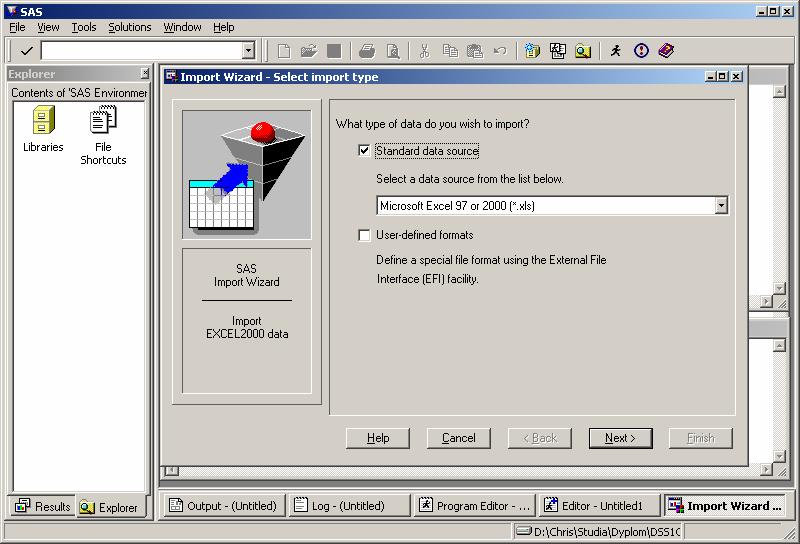Click the Save toolbar icon

334,51
